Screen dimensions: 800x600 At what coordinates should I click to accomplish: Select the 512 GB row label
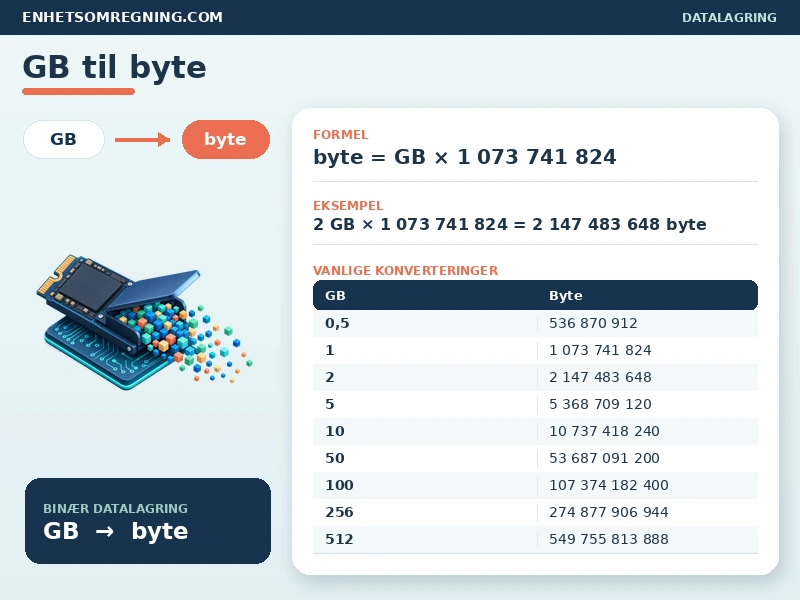coord(339,539)
